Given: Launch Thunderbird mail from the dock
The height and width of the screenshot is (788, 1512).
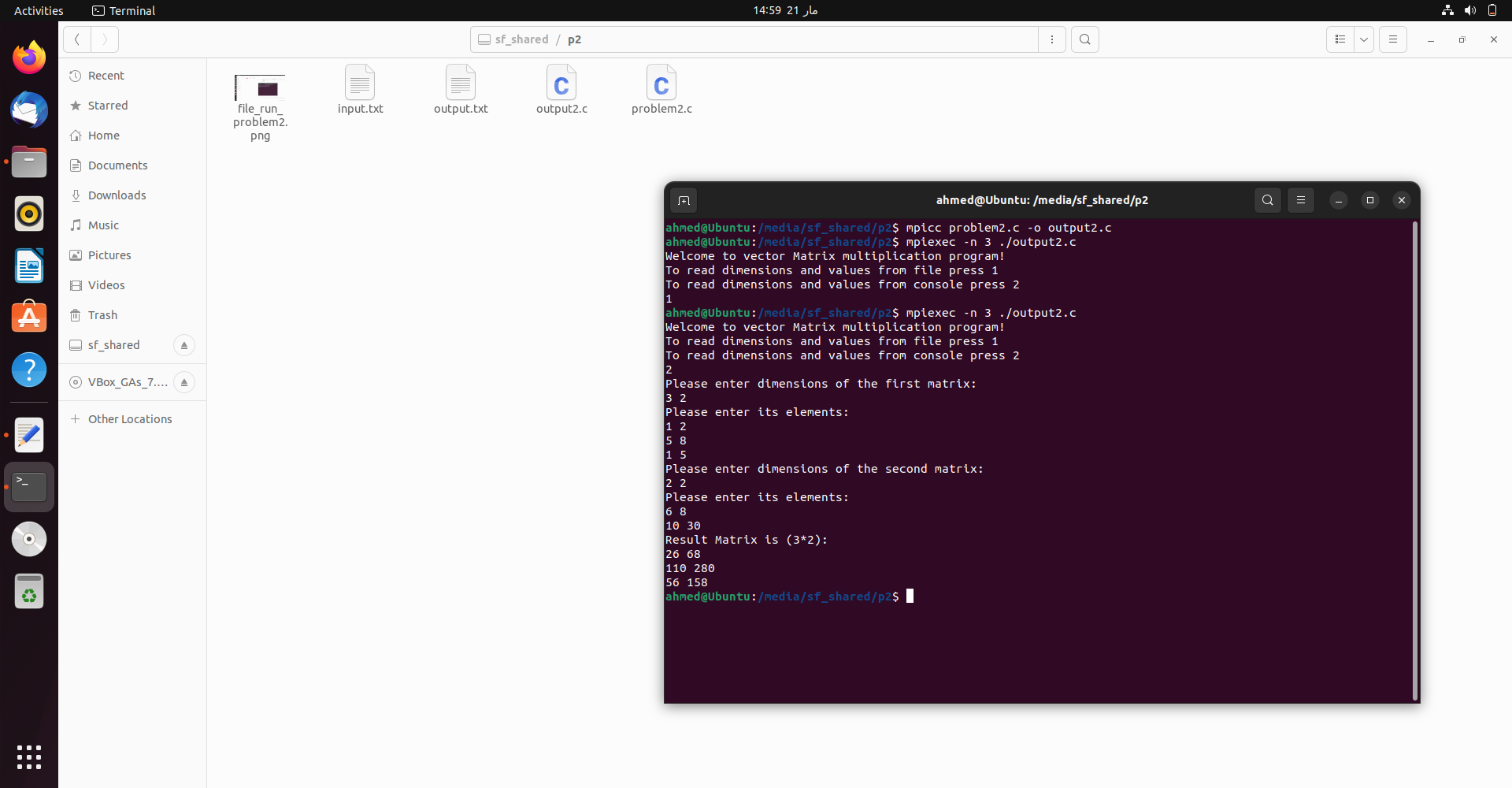Looking at the screenshot, I should click(x=29, y=110).
